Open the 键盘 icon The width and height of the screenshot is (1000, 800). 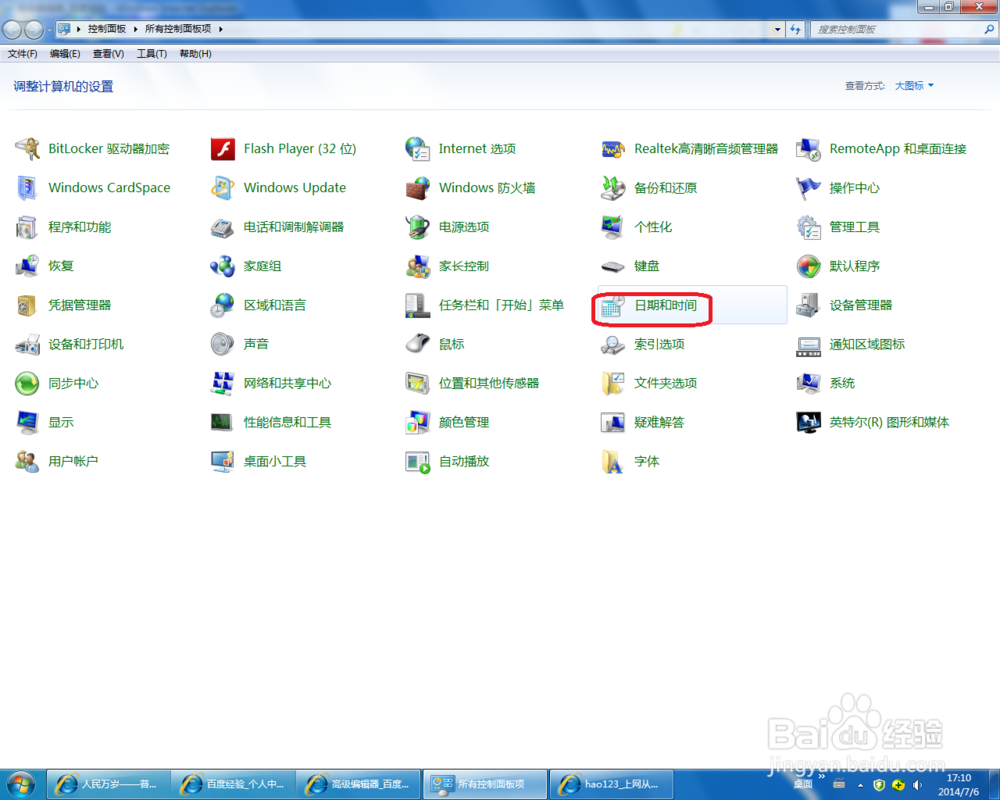(x=613, y=266)
